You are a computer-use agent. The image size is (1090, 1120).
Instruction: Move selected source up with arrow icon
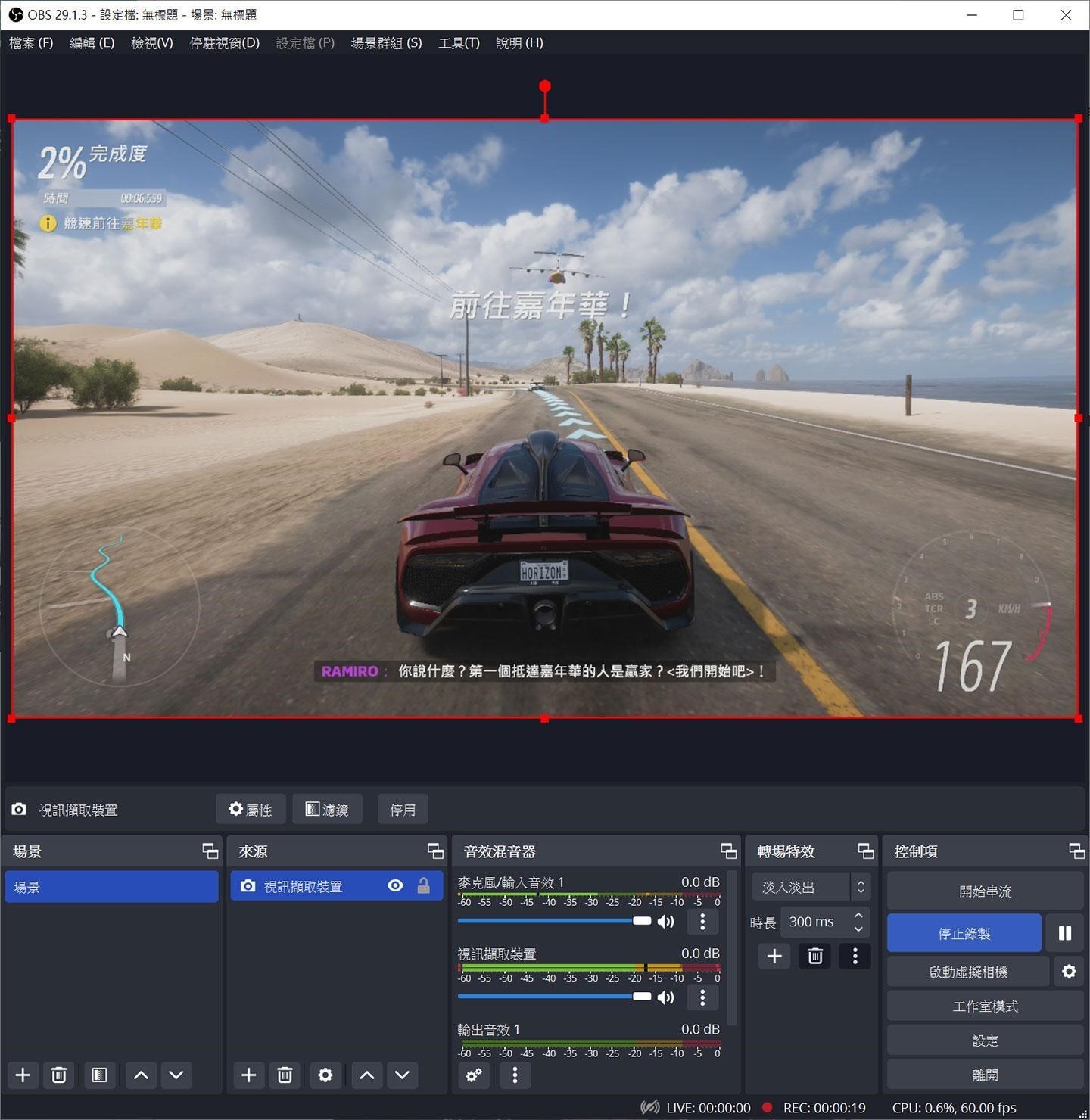(x=366, y=1075)
